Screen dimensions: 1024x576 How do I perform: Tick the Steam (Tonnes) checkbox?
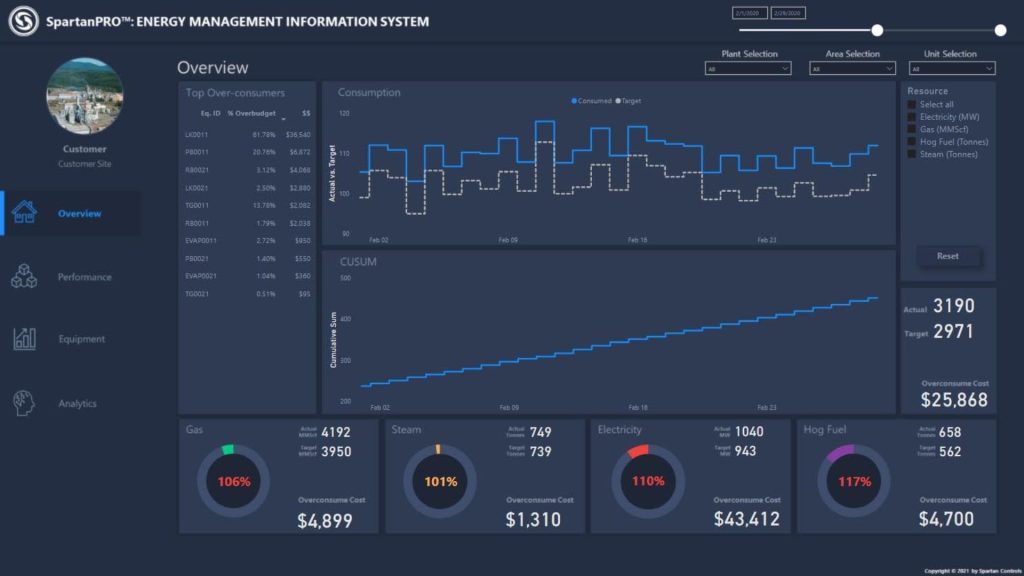912,154
